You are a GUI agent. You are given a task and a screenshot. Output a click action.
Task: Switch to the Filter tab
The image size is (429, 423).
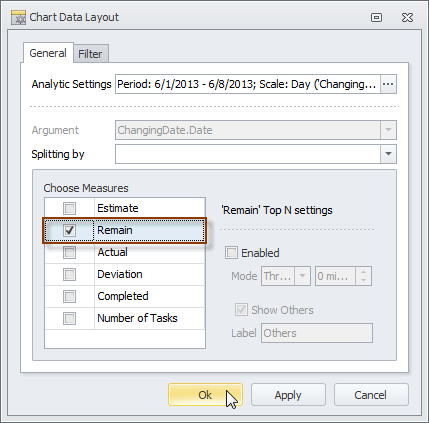[90, 54]
